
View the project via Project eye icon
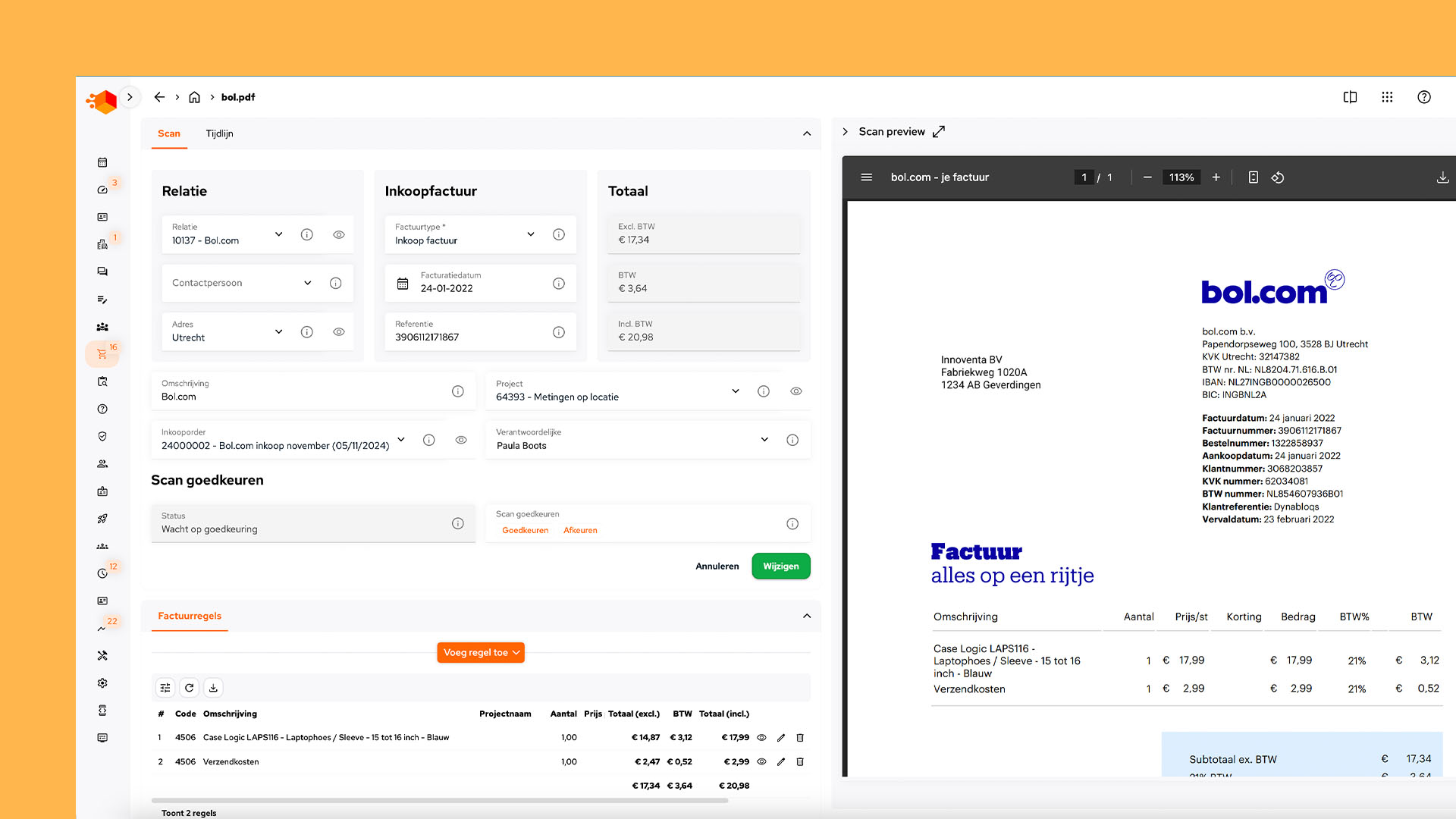[796, 391]
